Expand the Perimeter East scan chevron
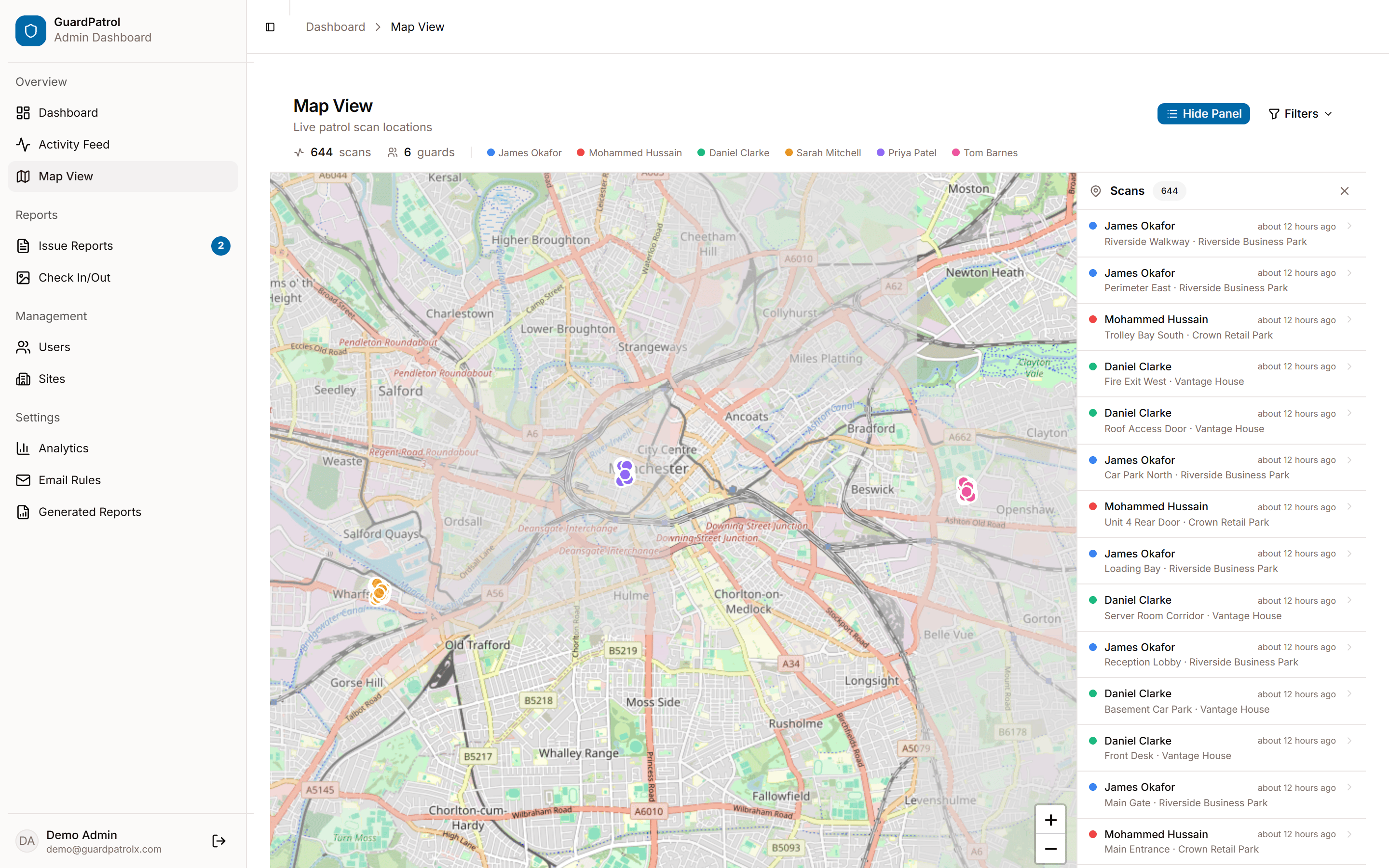 point(1349,272)
